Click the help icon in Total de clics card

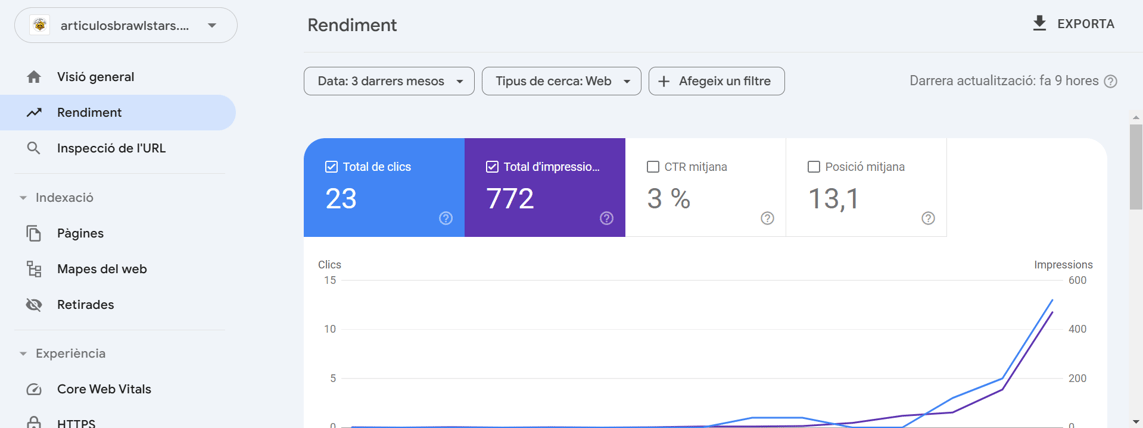(x=446, y=218)
